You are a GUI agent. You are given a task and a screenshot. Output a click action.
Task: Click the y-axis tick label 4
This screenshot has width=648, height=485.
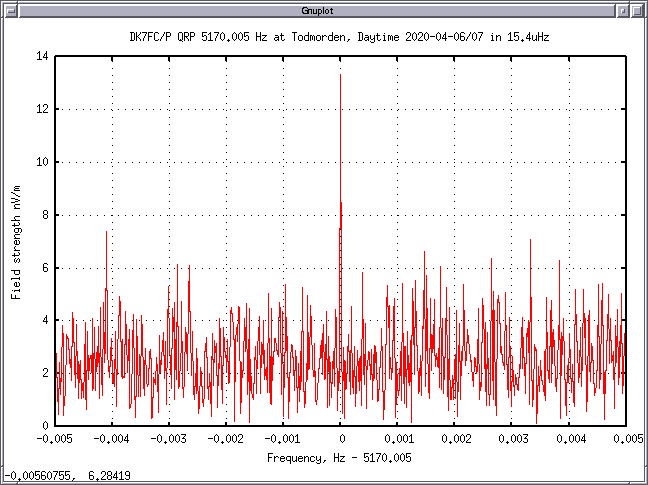point(45,320)
